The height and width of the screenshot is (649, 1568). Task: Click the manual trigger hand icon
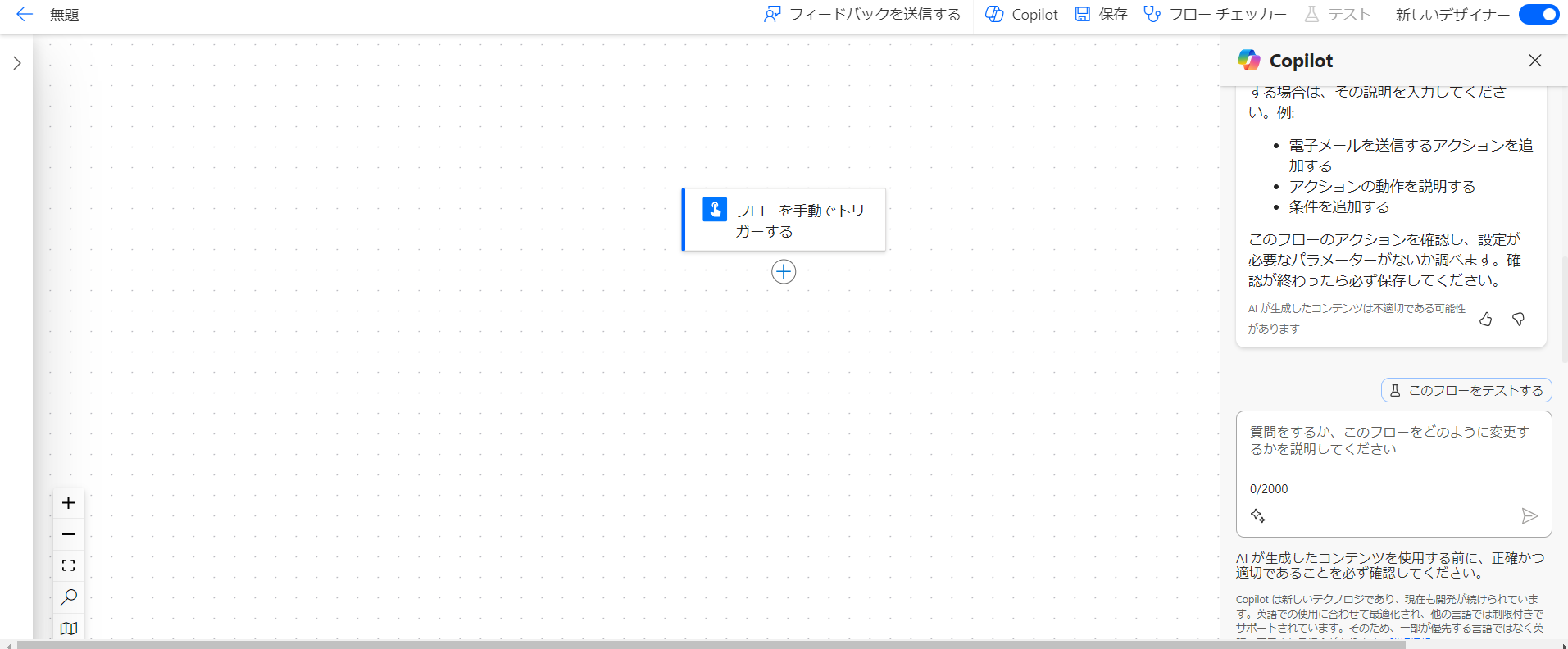(715, 210)
